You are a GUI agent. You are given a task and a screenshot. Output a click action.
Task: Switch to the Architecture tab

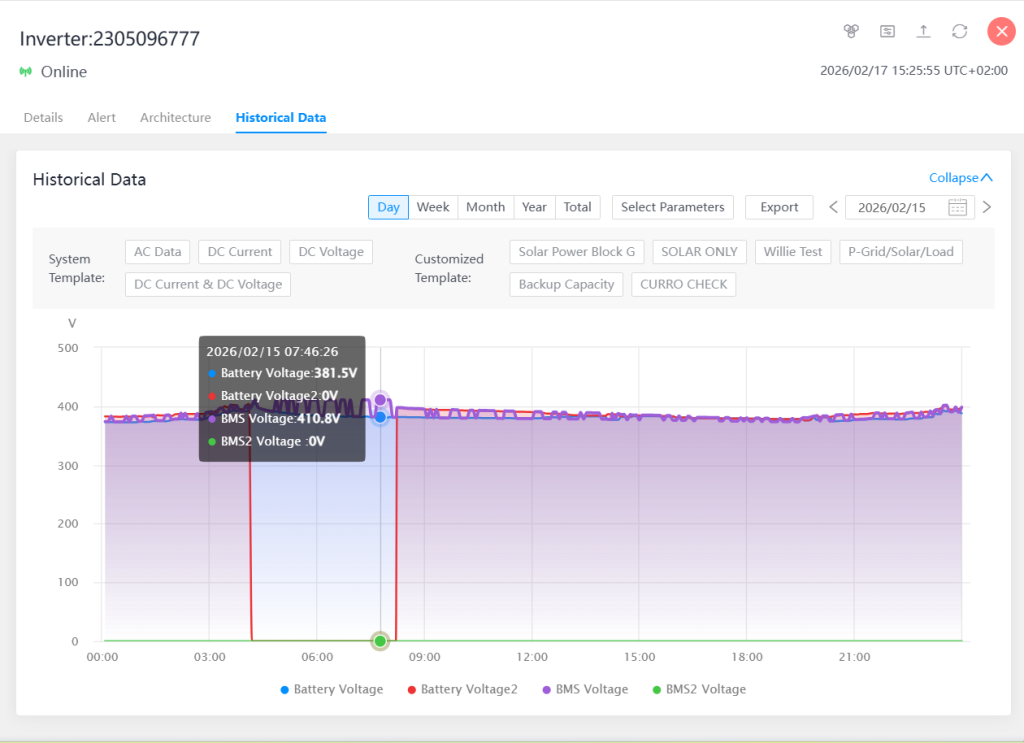click(175, 117)
